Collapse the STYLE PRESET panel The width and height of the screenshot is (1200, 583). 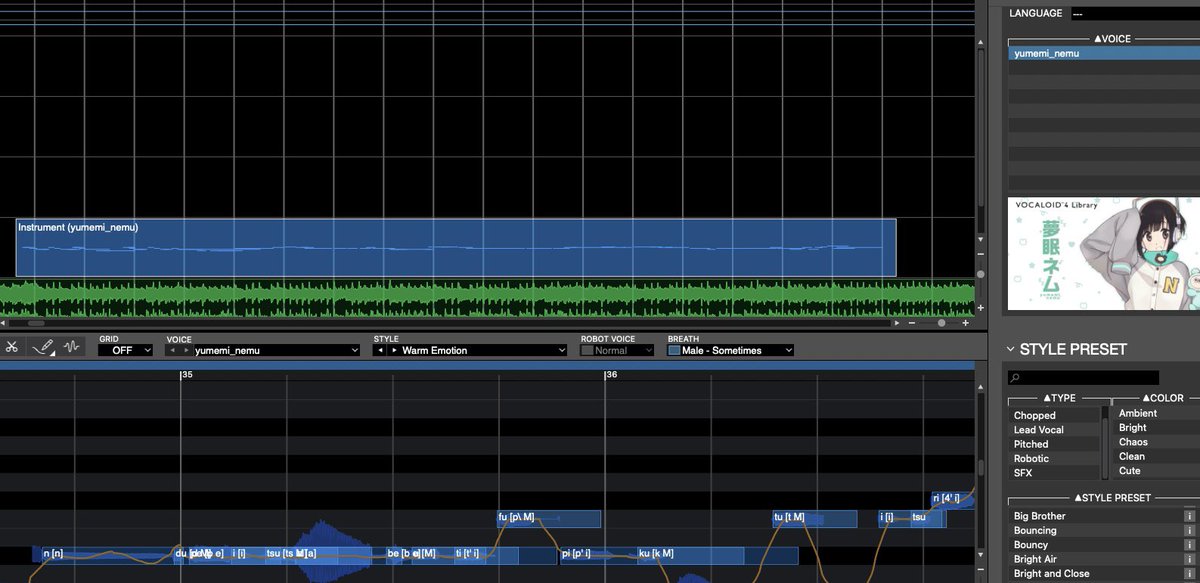click(1011, 349)
